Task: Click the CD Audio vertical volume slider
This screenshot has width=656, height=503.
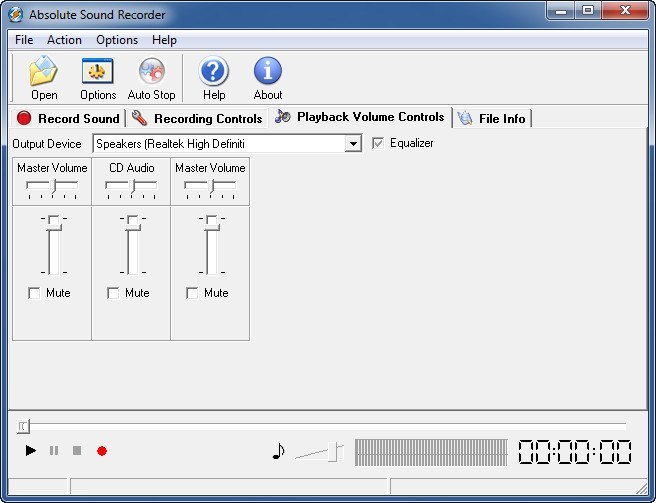Action: click(133, 245)
